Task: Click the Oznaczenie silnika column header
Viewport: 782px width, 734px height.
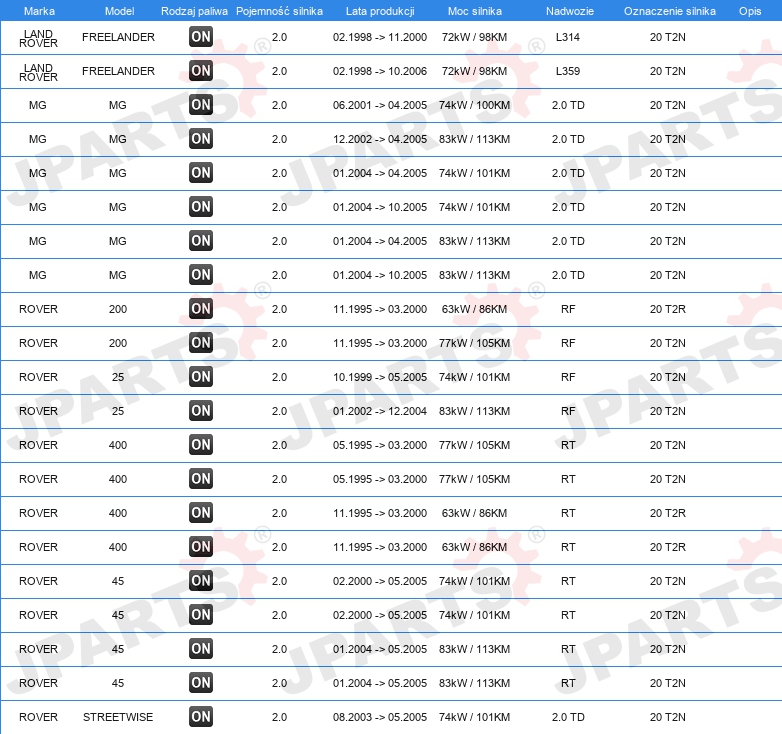Action: pos(670,11)
